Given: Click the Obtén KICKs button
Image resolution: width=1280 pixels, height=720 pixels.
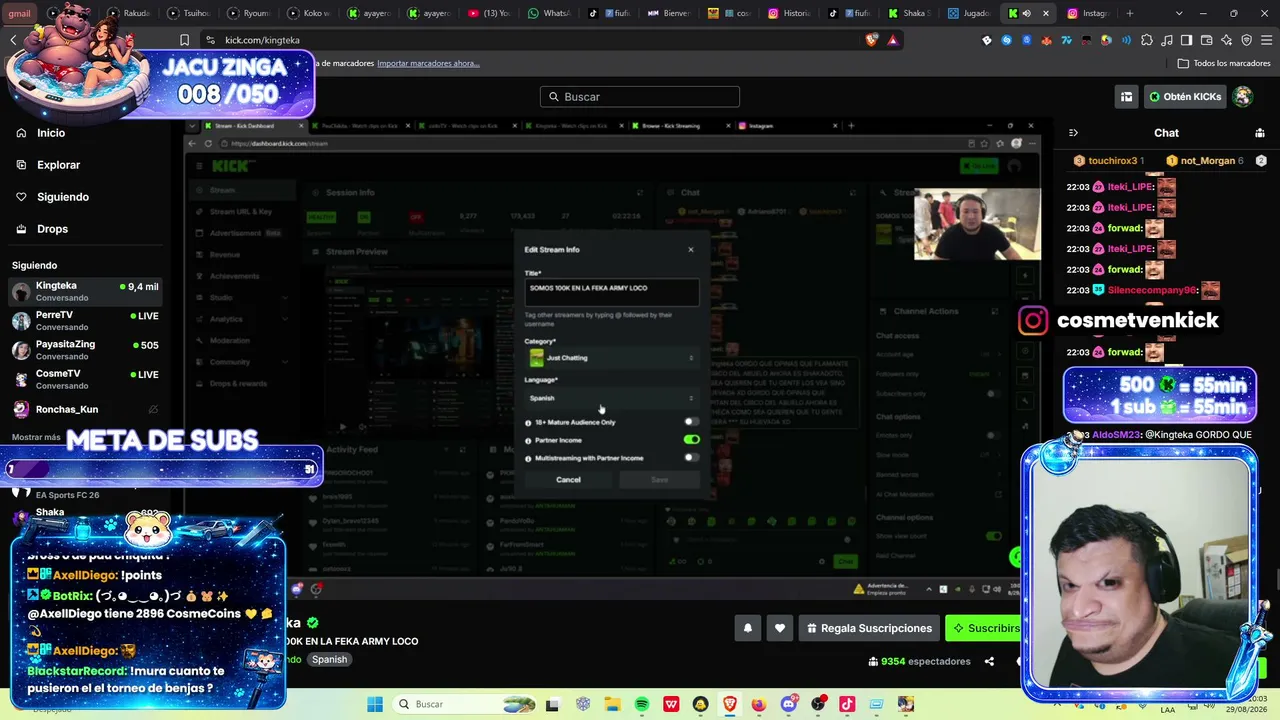Looking at the screenshot, I should pos(1186,97).
